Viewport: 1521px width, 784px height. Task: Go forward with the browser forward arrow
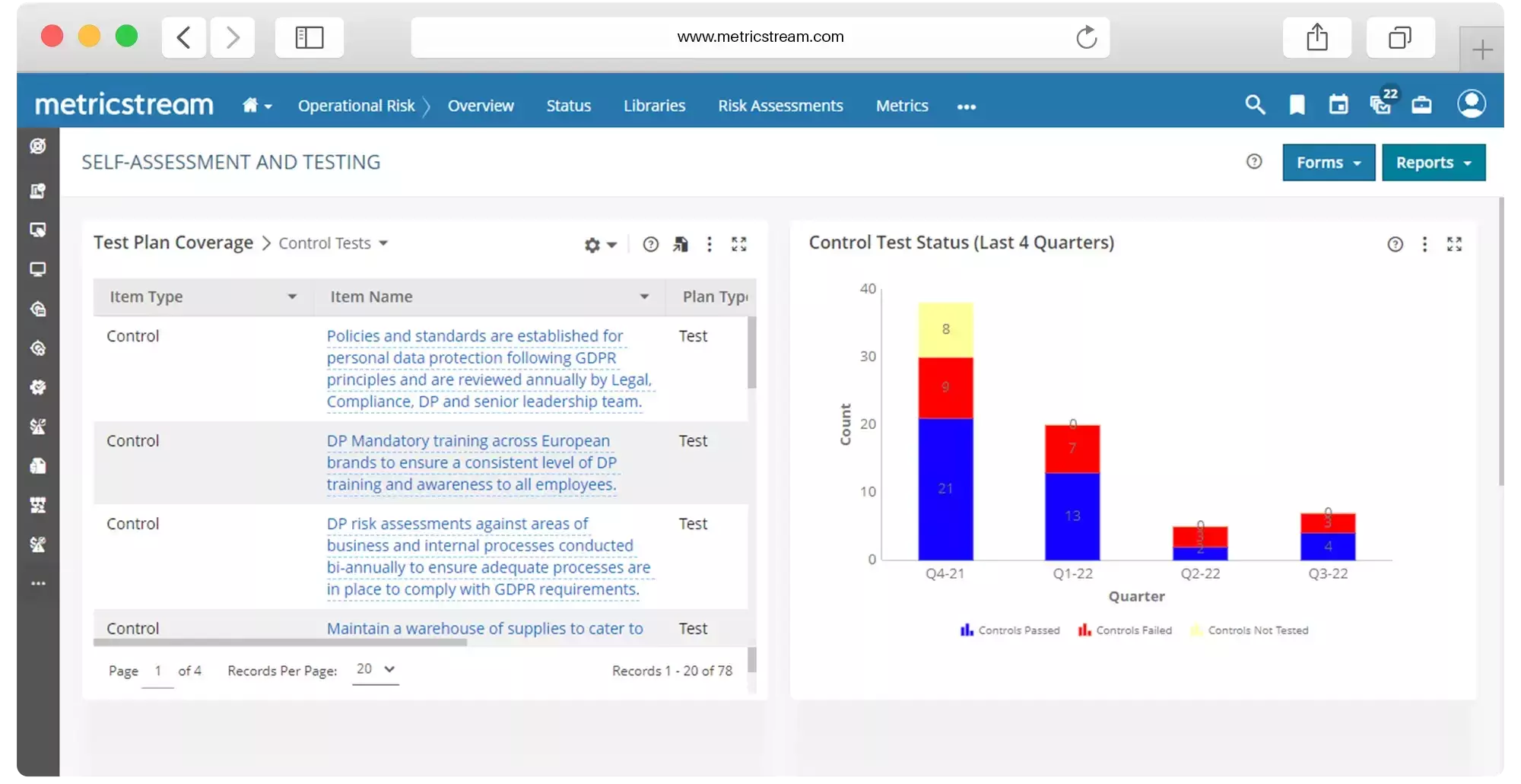coord(233,37)
